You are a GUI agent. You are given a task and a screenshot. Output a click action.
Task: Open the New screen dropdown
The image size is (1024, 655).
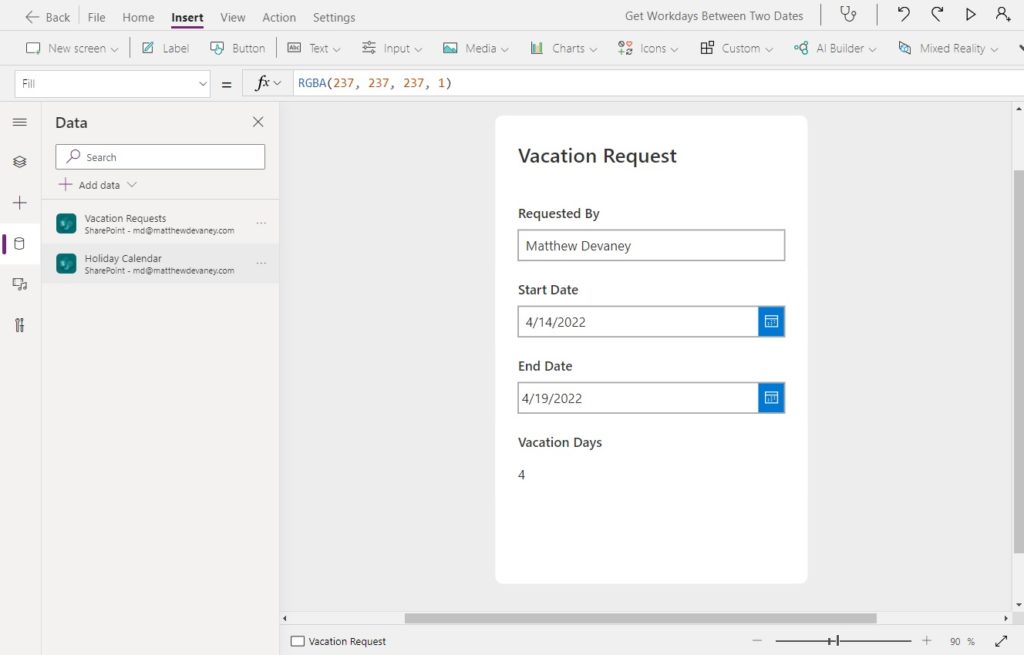click(x=72, y=48)
